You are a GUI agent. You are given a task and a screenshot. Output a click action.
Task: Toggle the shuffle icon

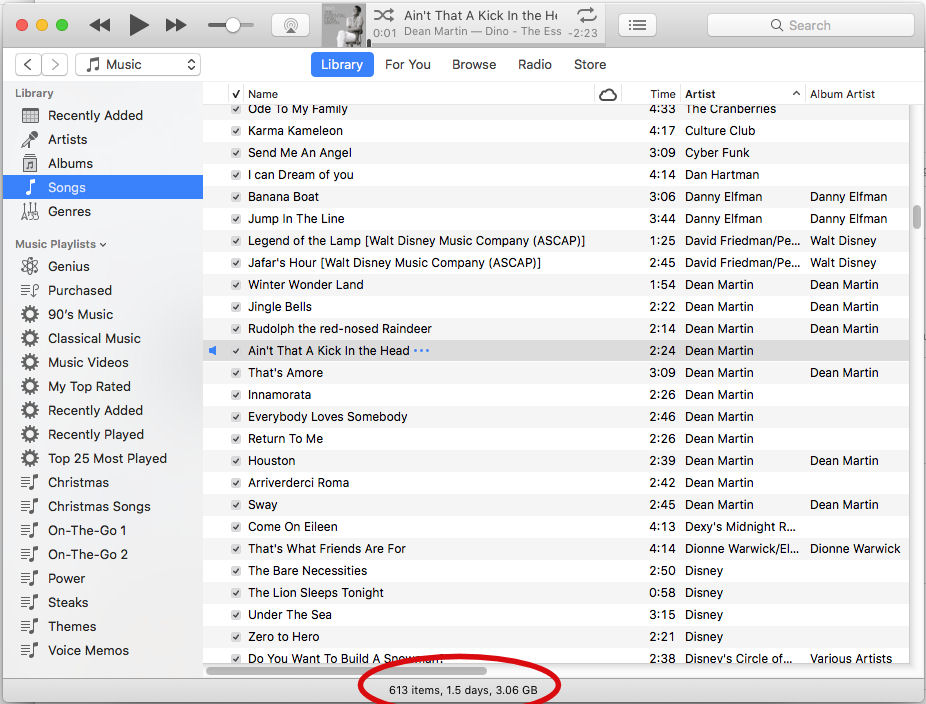(x=384, y=15)
